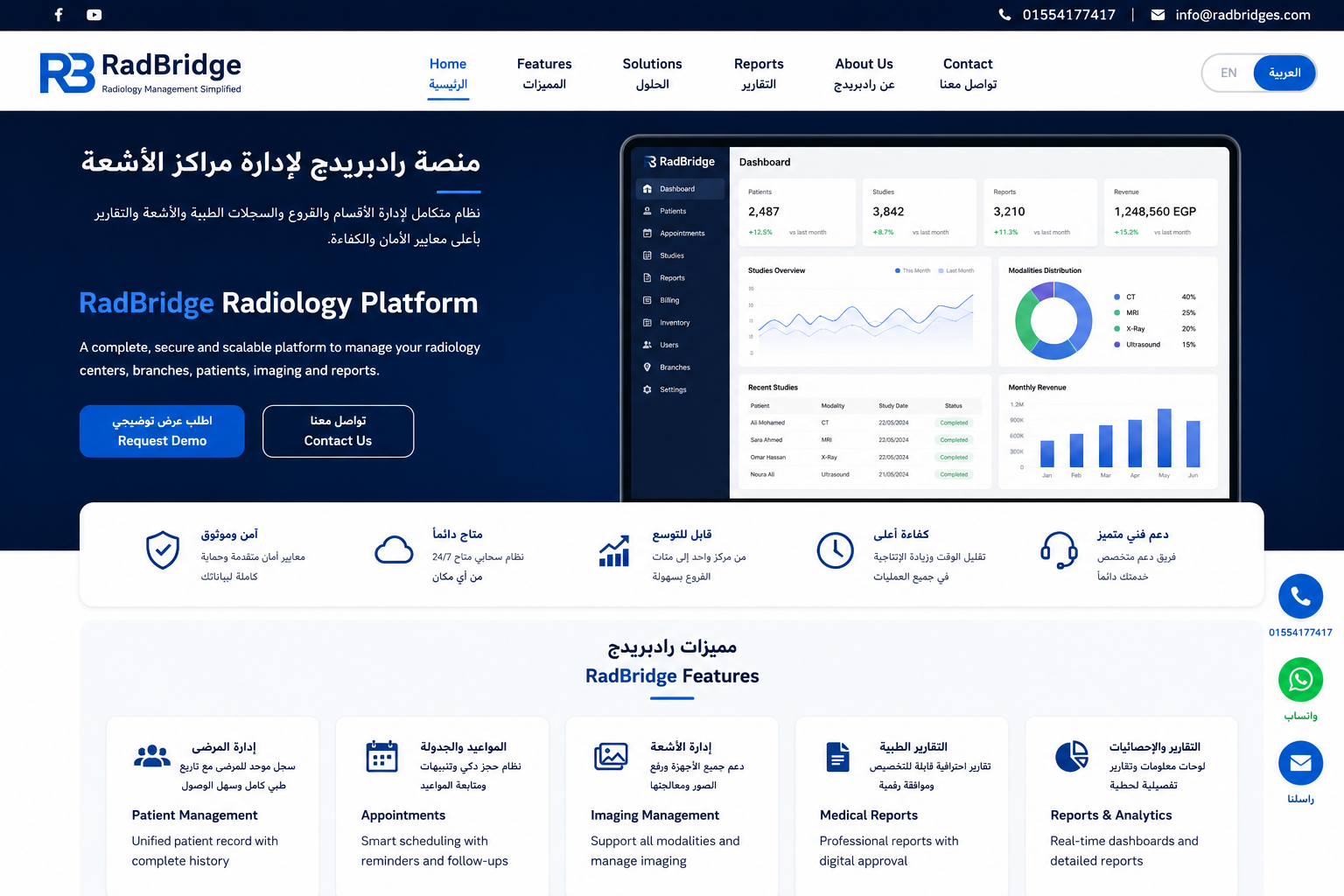Switch language to العربية
The height and width of the screenshot is (896, 1344).
point(1284,73)
